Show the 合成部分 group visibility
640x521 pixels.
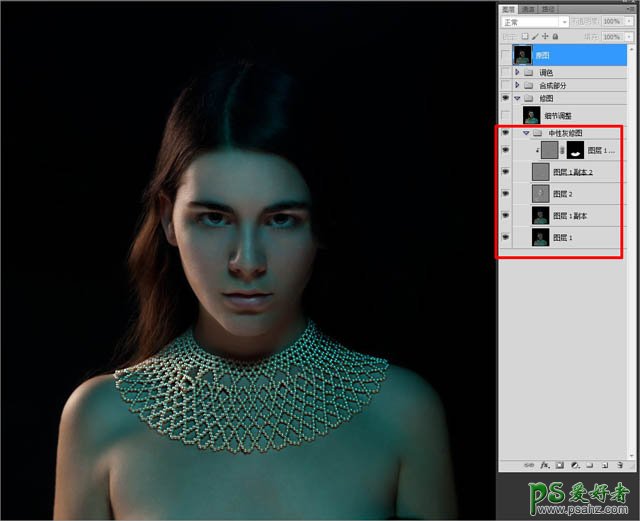click(x=506, y=85)
